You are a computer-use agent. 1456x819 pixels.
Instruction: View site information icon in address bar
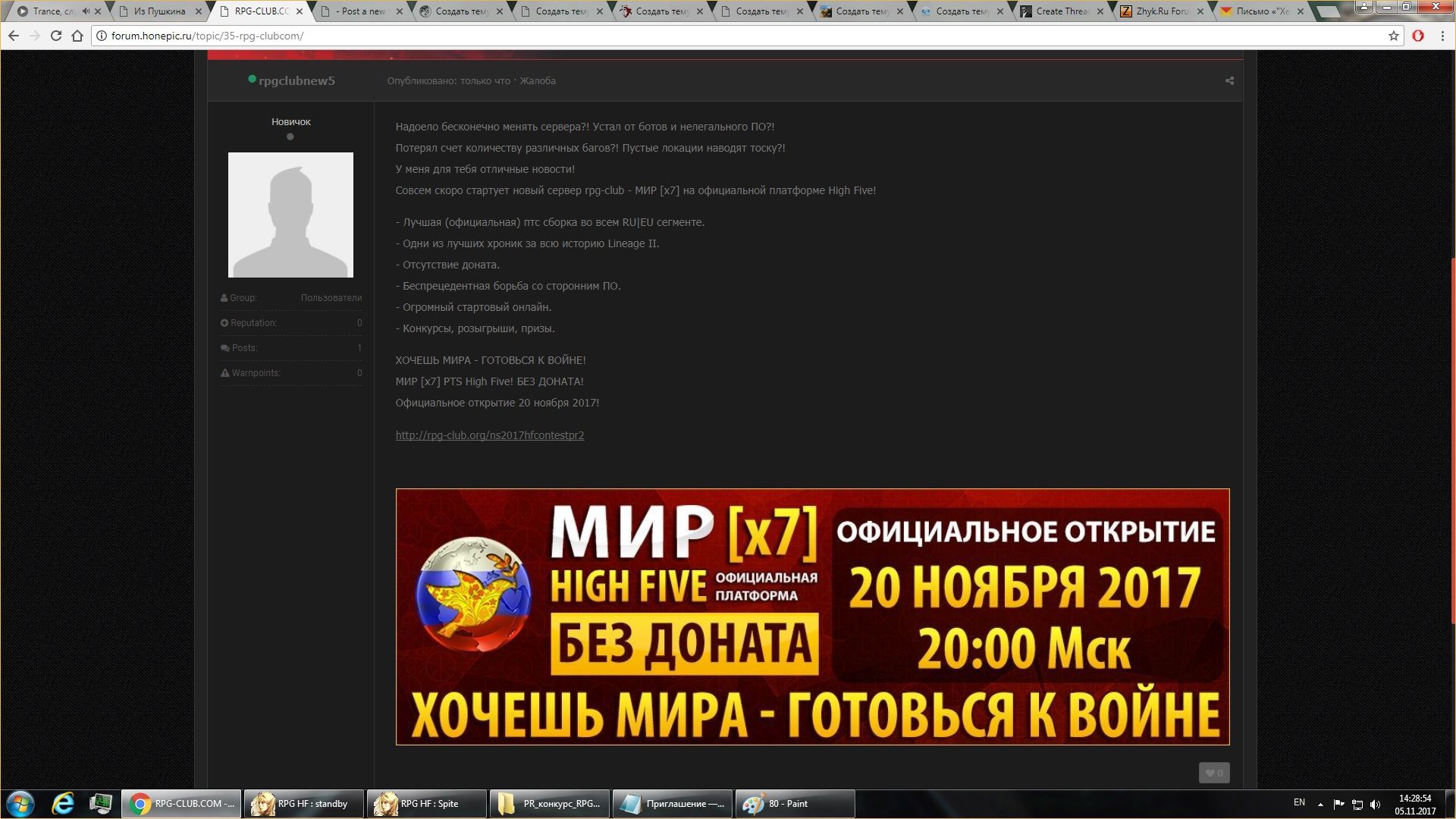[x=101, y=36]
